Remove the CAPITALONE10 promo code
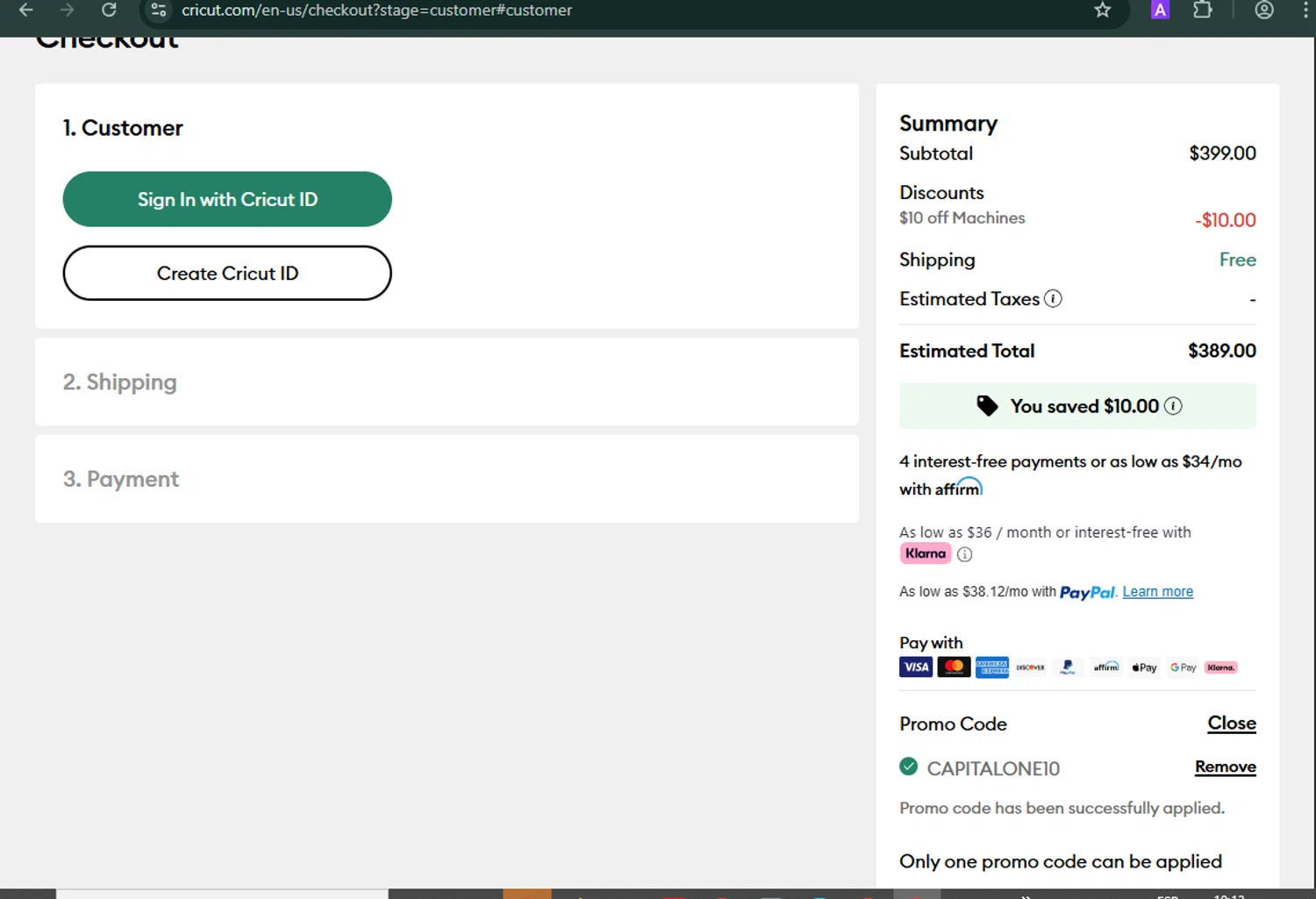1316x899 pixels. coord(1226,767)
